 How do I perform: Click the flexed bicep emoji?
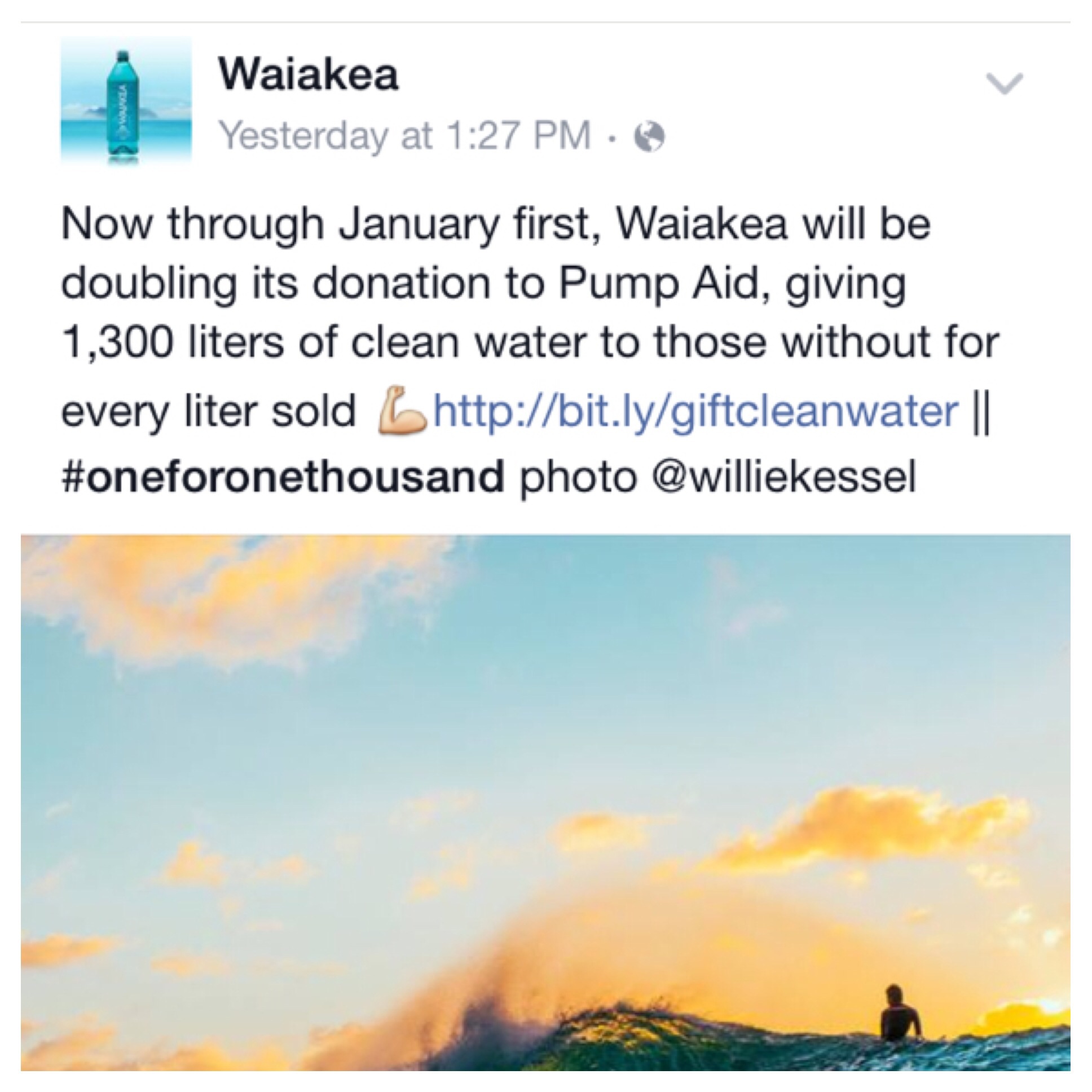401,409
